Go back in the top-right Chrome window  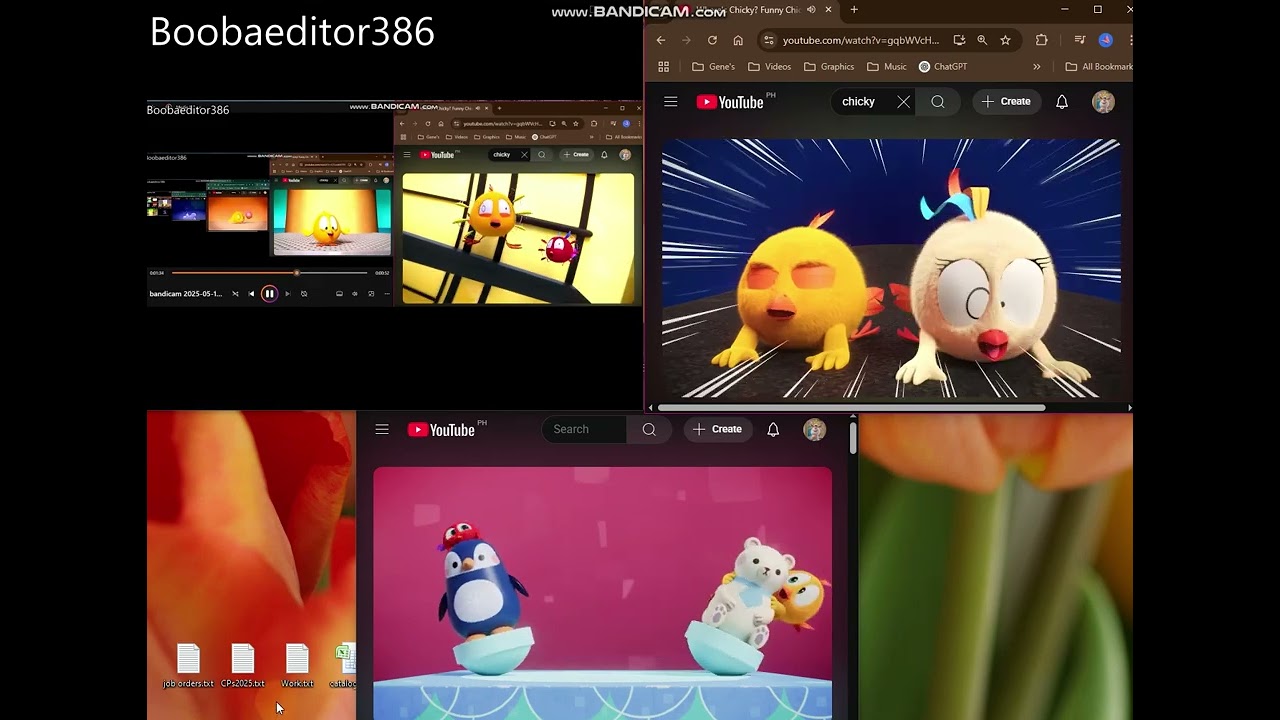click(661, 40)
